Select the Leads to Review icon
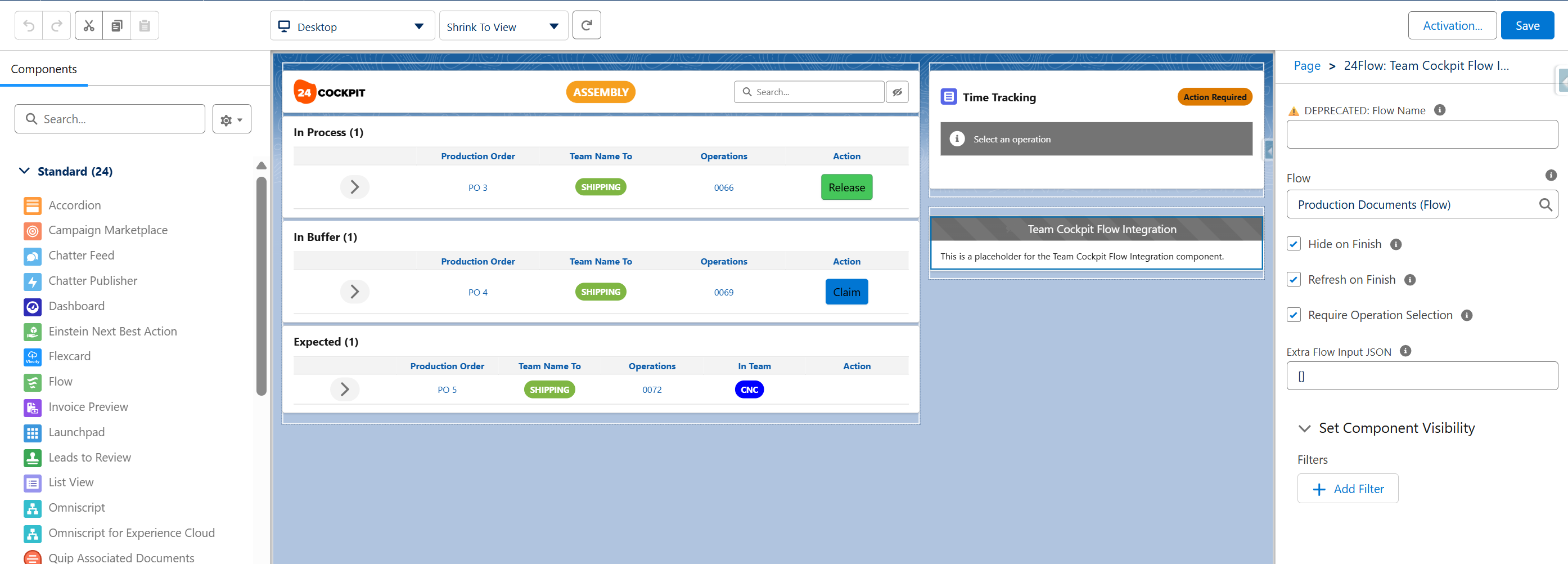This screenshot has width=1568, height=564. coord(32,458)
